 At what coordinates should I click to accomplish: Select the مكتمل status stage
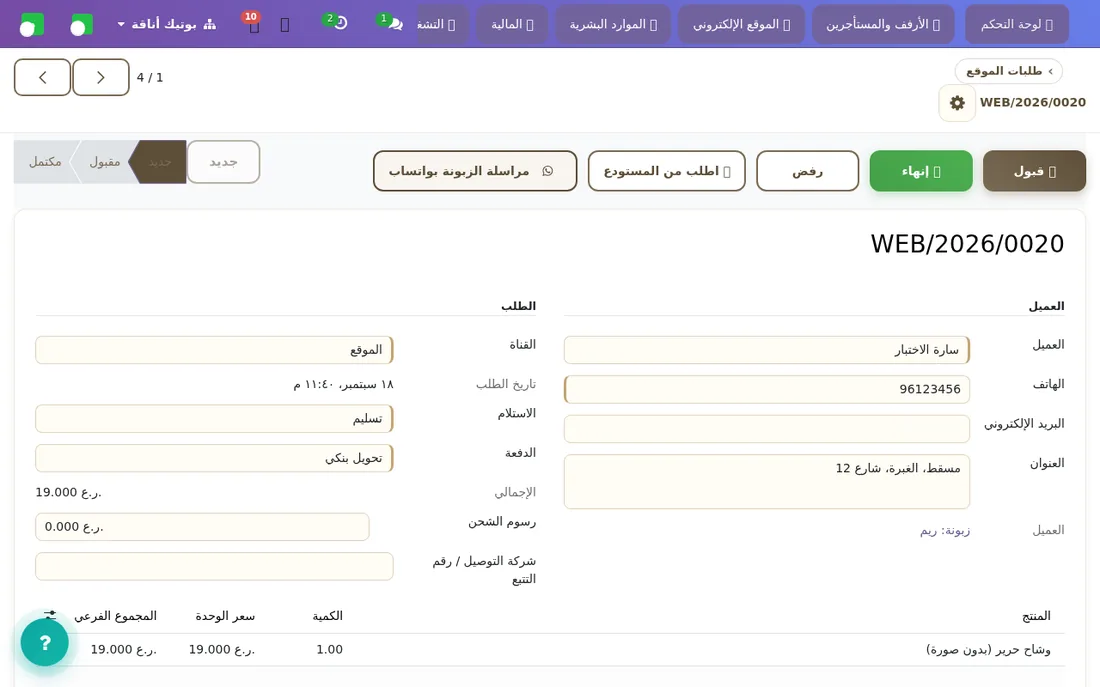click(x=45, y=162)
